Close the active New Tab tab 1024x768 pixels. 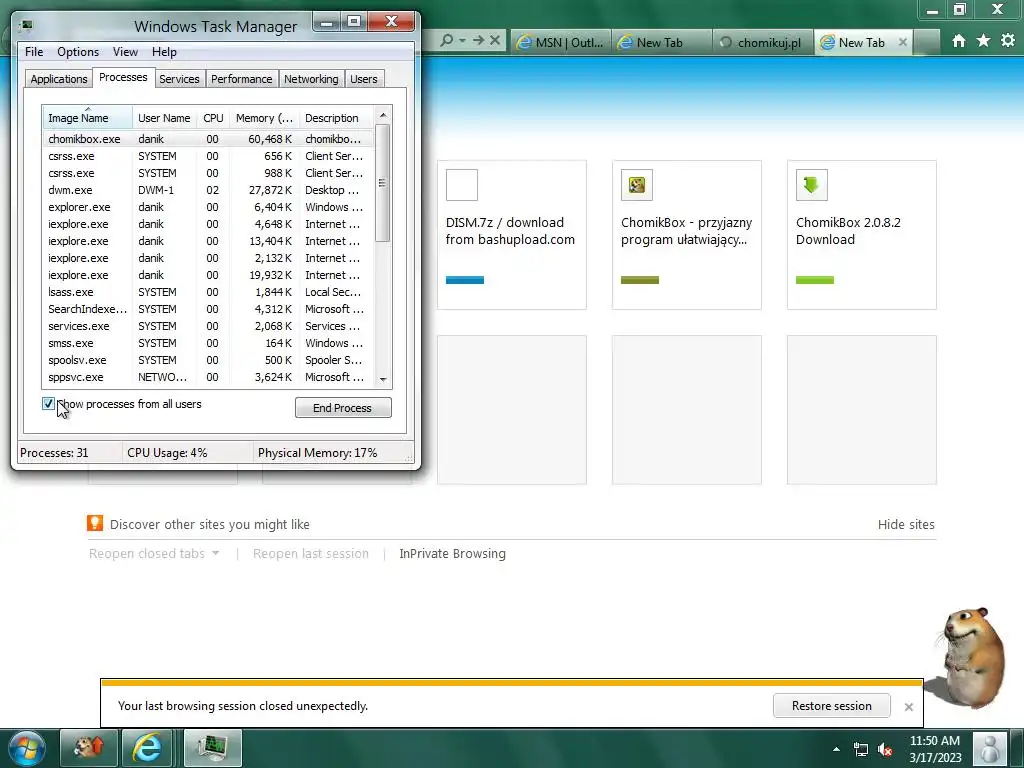[x=903, y=42]
